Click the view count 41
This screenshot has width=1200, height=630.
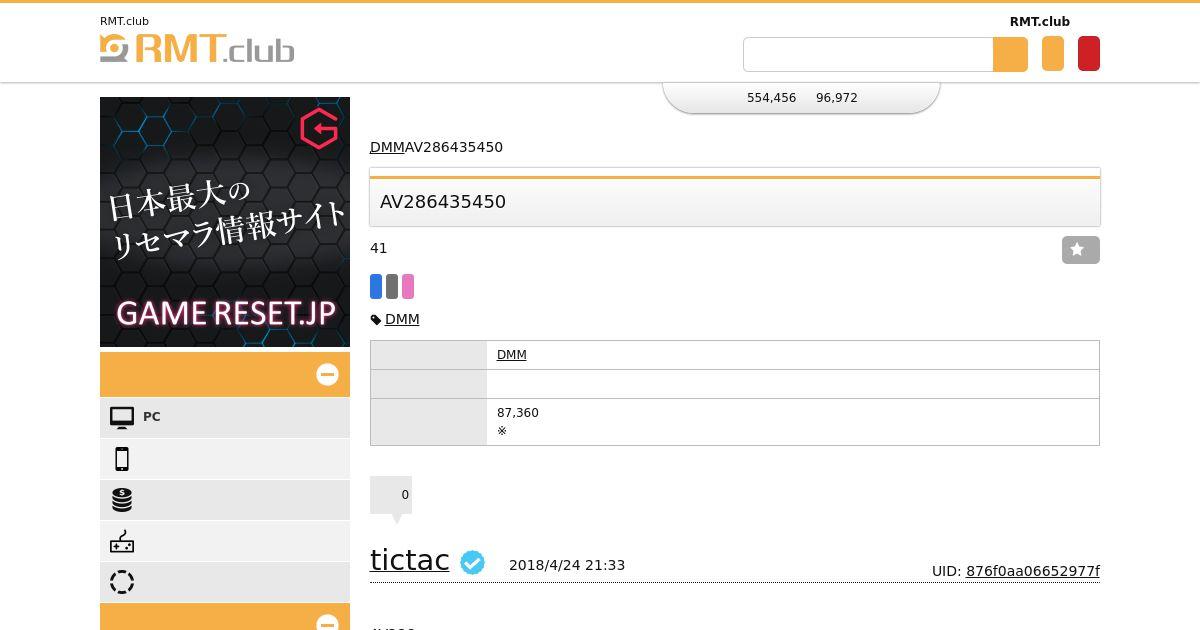click(x=379, y=248)
